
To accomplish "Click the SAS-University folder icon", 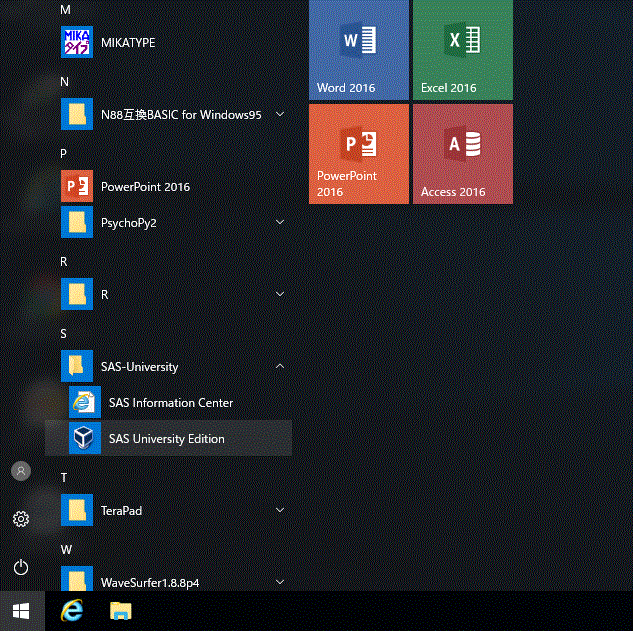I will [x=77, y=366].
